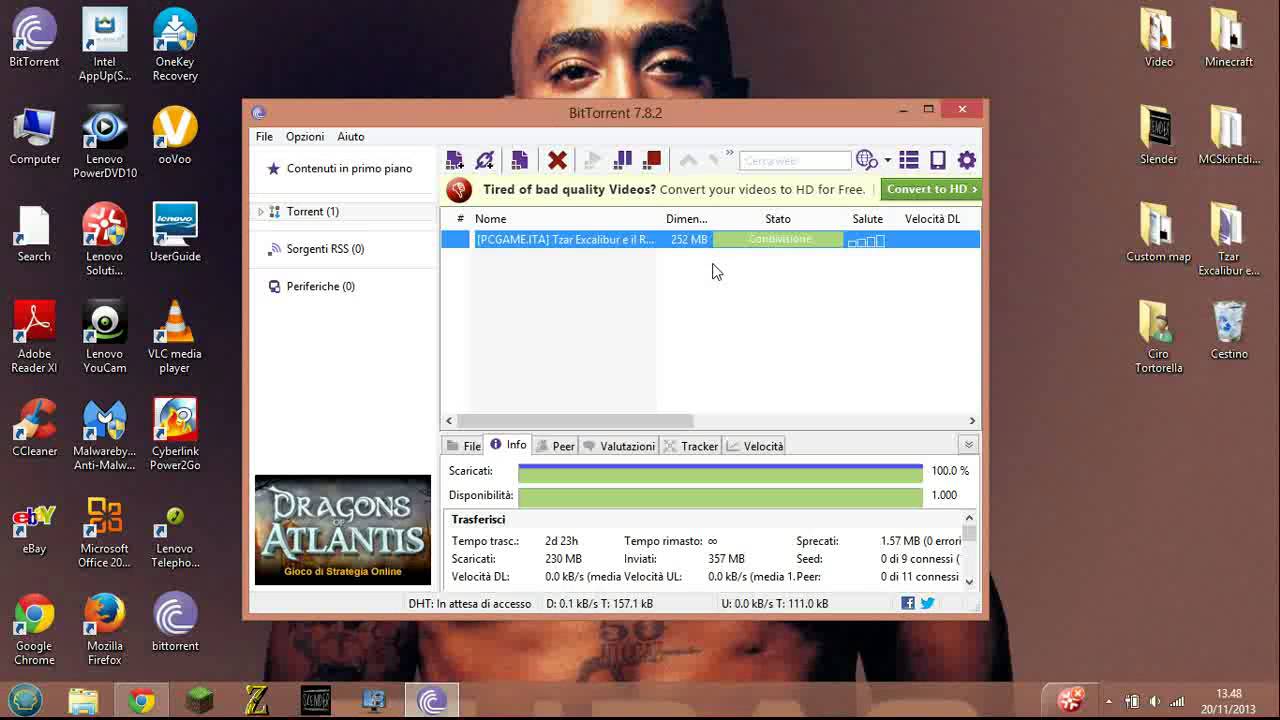The width and height of the screenshot is (1280, 720).
Task: Open Preferences via the gear icon
Action: [x=967, y=160]
